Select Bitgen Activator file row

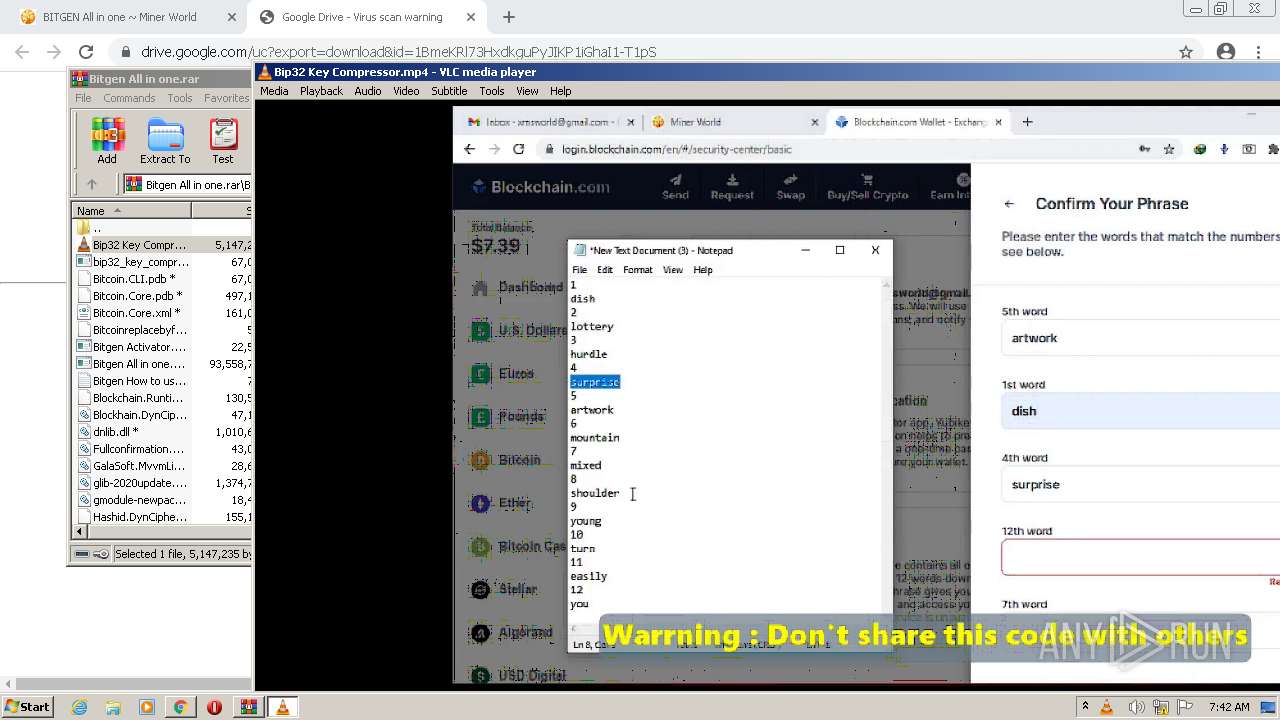tap(163, 347)
